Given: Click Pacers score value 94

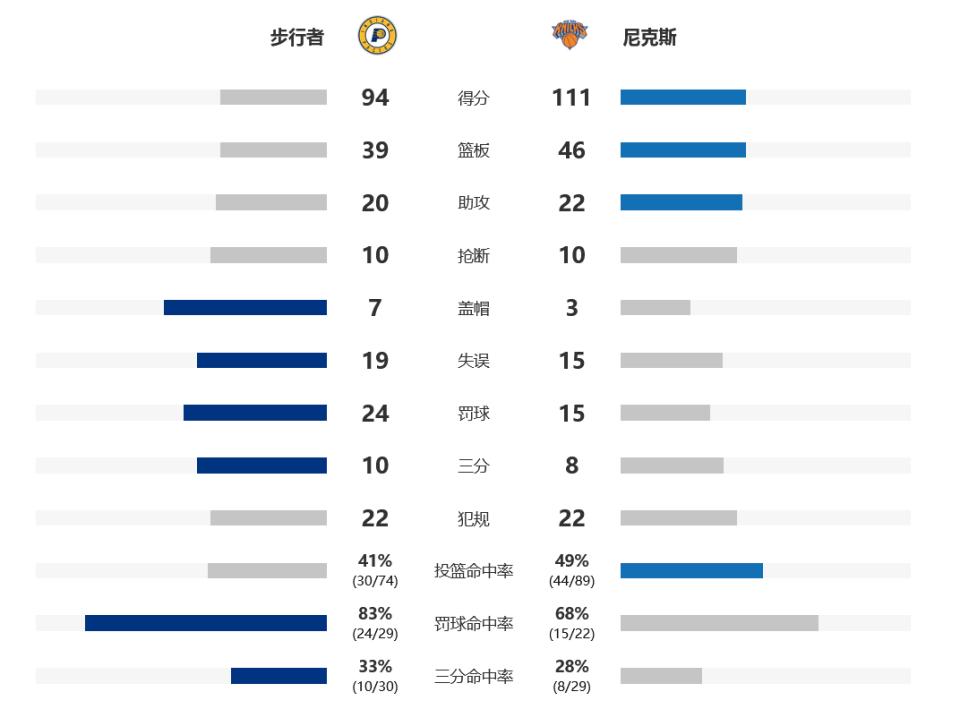Looking at the screenshot, I should click(375, 98).
